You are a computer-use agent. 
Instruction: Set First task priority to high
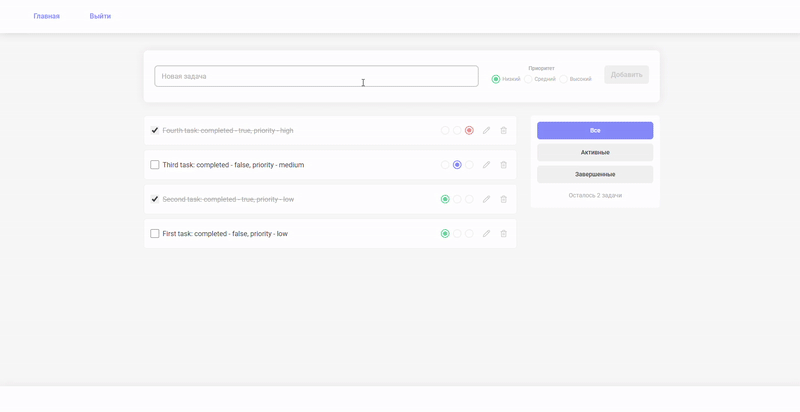pyautogui.click(x=469, y=234)
